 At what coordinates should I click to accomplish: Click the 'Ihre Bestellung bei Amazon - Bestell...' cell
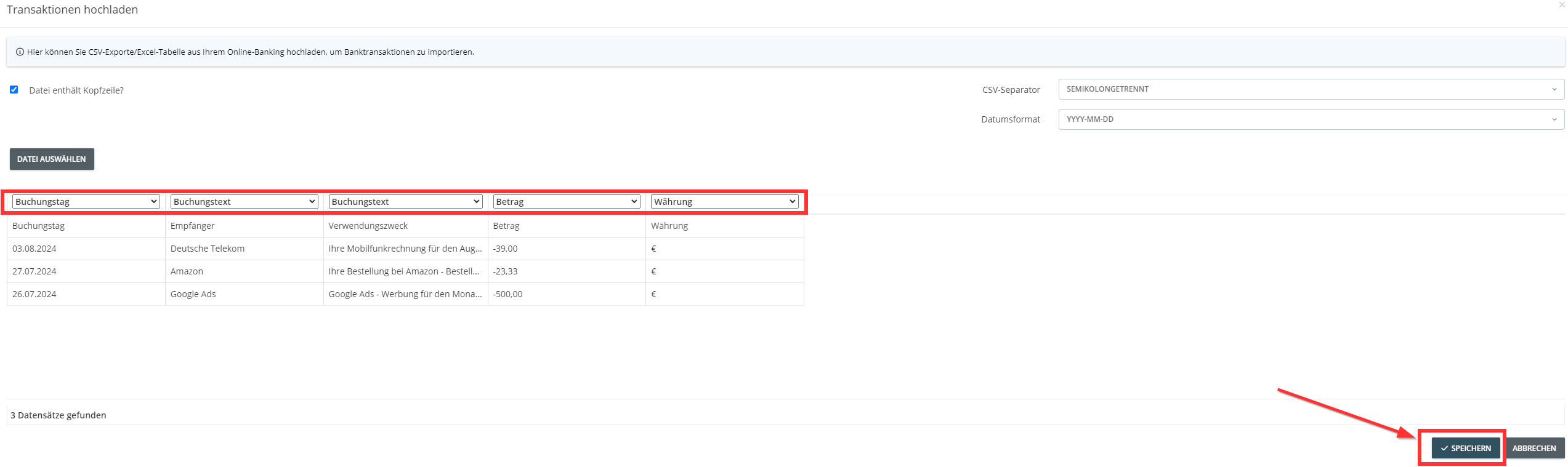point(405,271)
